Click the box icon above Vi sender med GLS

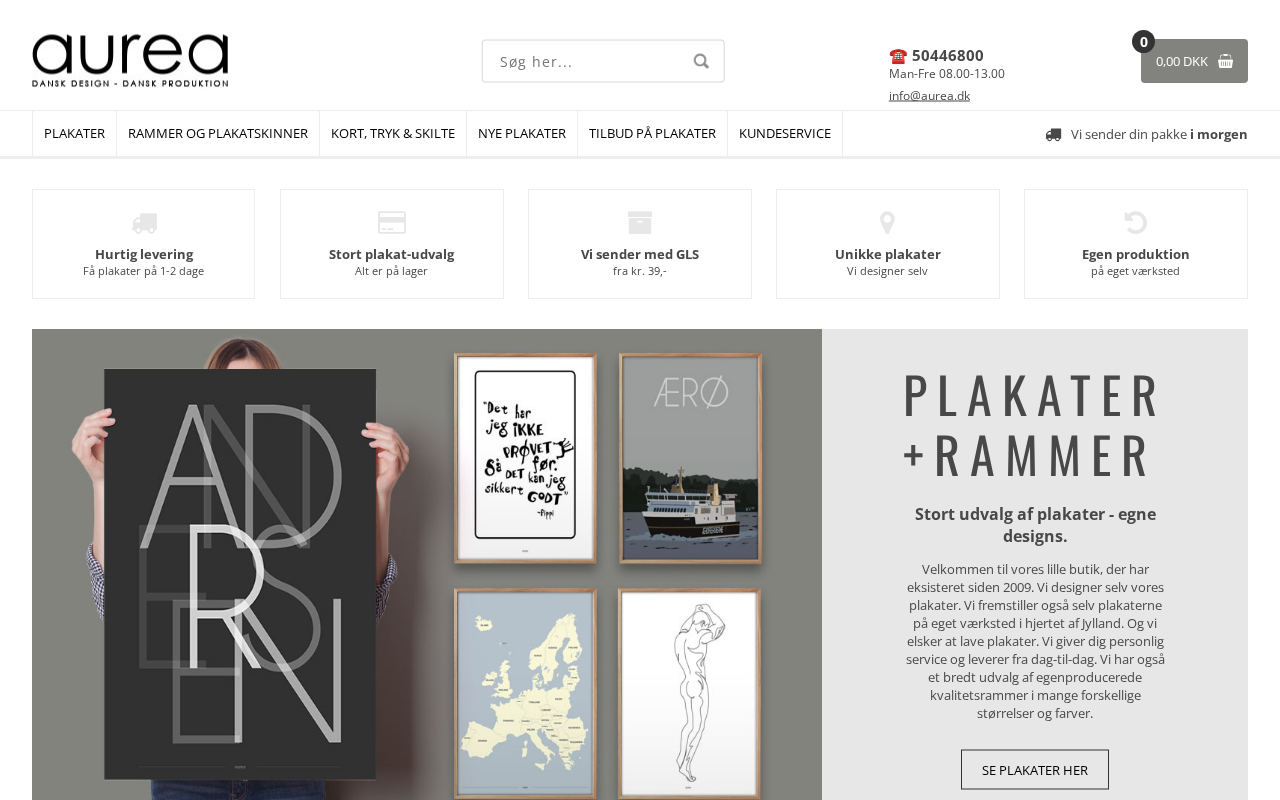pos(640,222)
